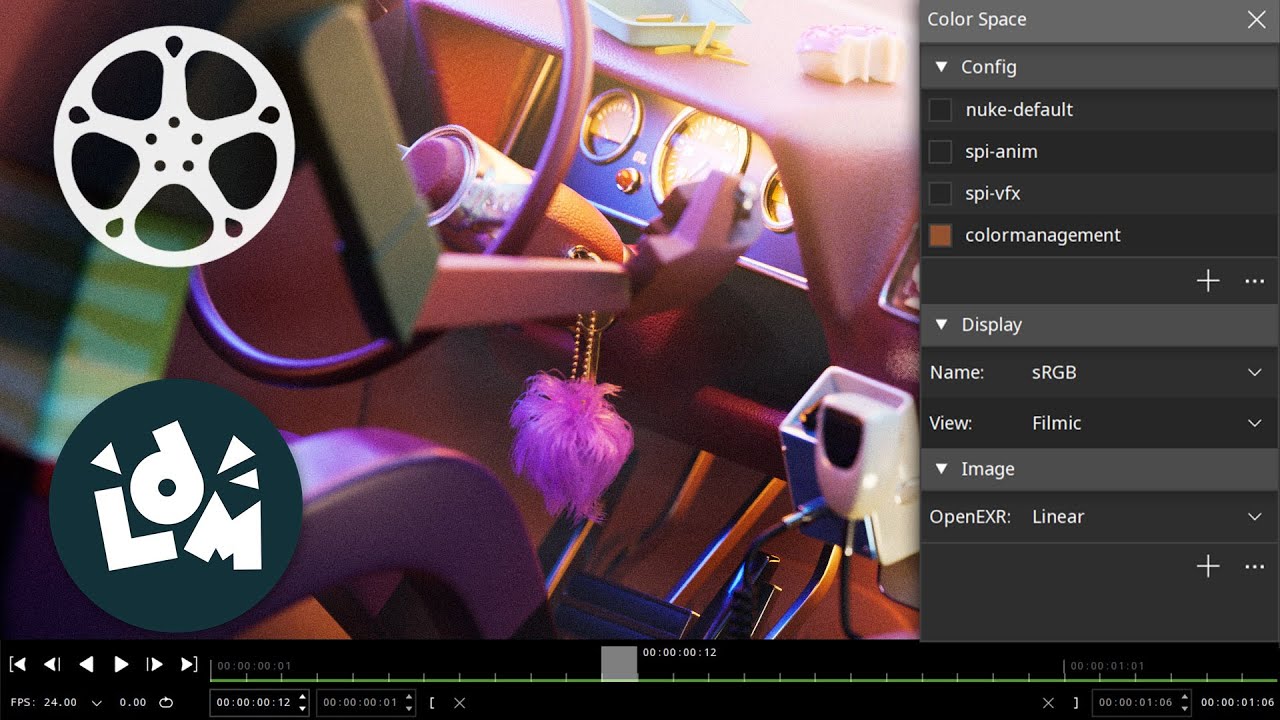Screen dimensions: 1280x720
Task: Open the Config section more options menu
Action: (x=1255, y=282)
